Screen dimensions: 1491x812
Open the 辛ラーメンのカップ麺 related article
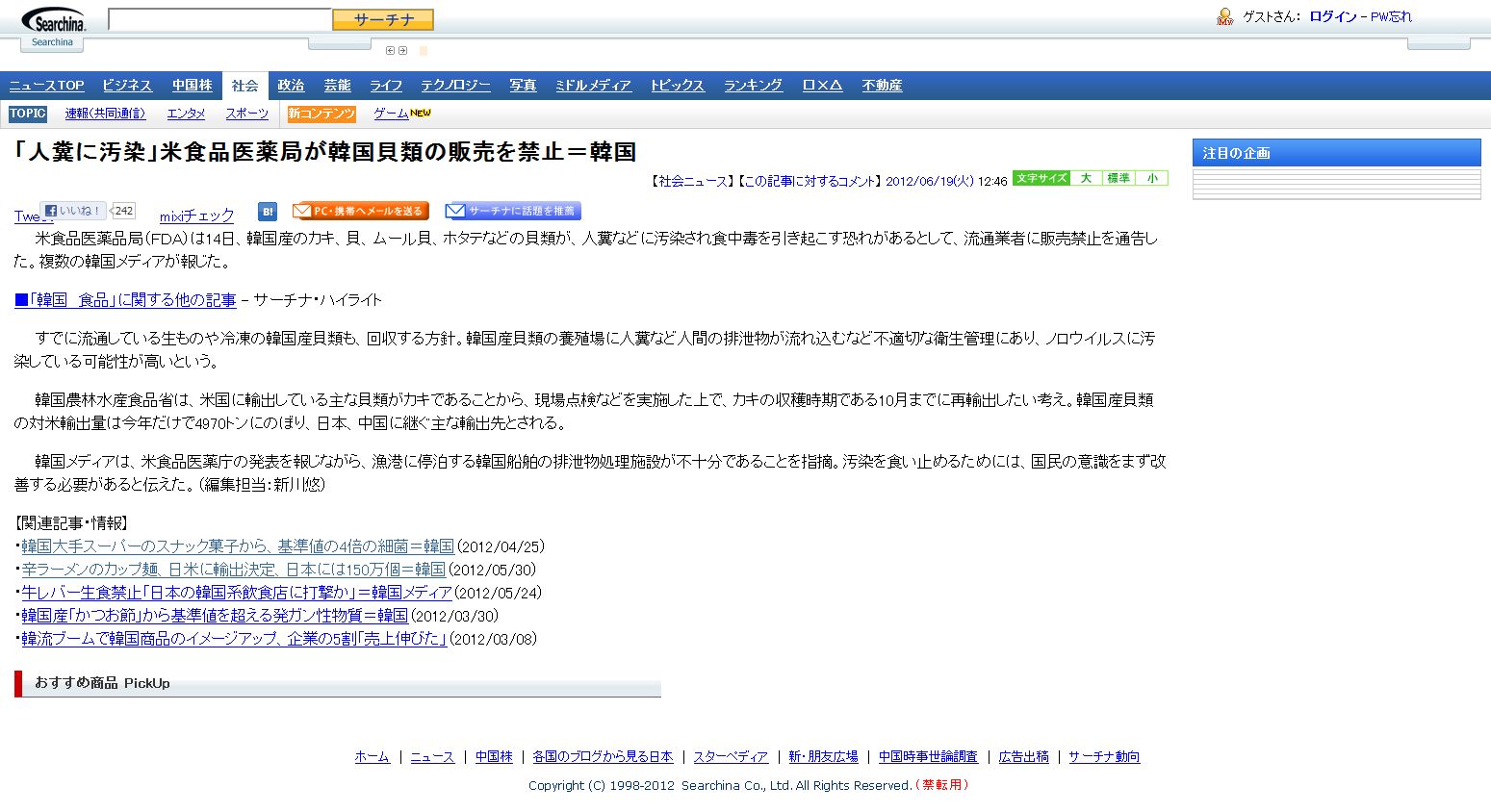(233, 570)
